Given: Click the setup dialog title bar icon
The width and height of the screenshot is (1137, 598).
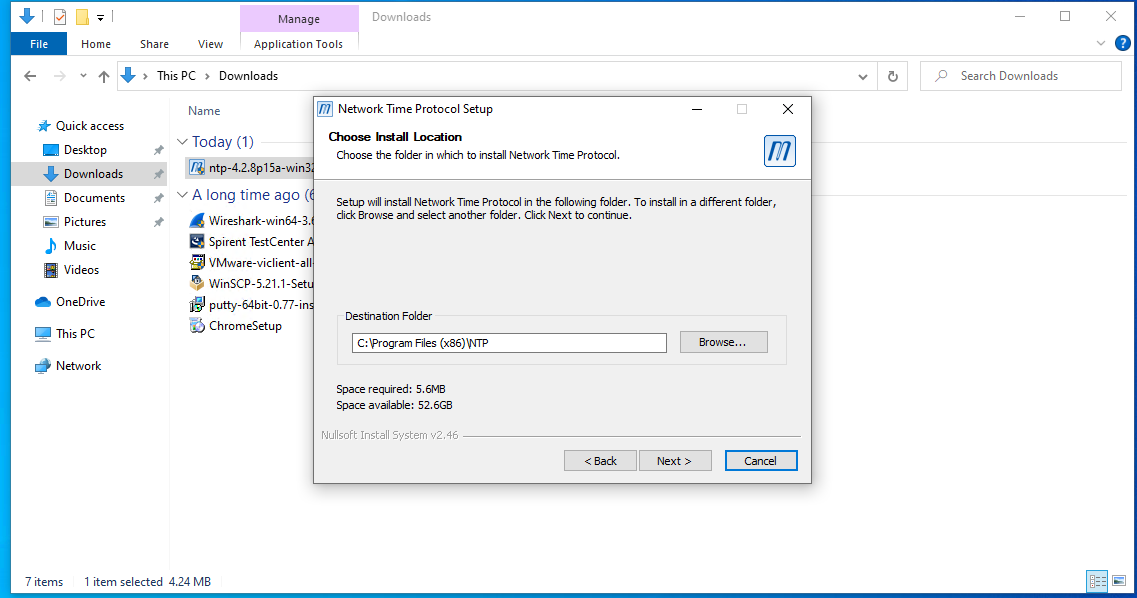Looking at the screenshot, I should [325, 109].
